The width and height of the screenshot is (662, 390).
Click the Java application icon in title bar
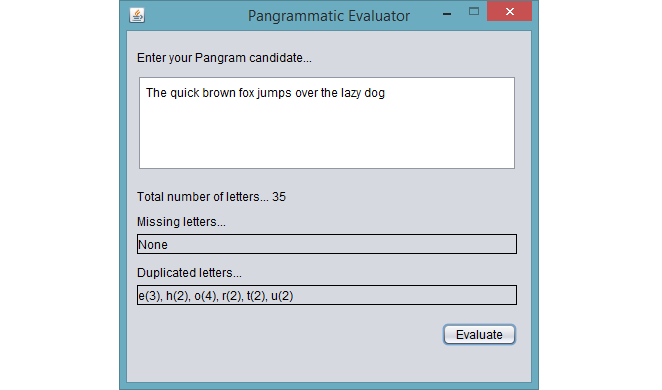tap(137, 15)
